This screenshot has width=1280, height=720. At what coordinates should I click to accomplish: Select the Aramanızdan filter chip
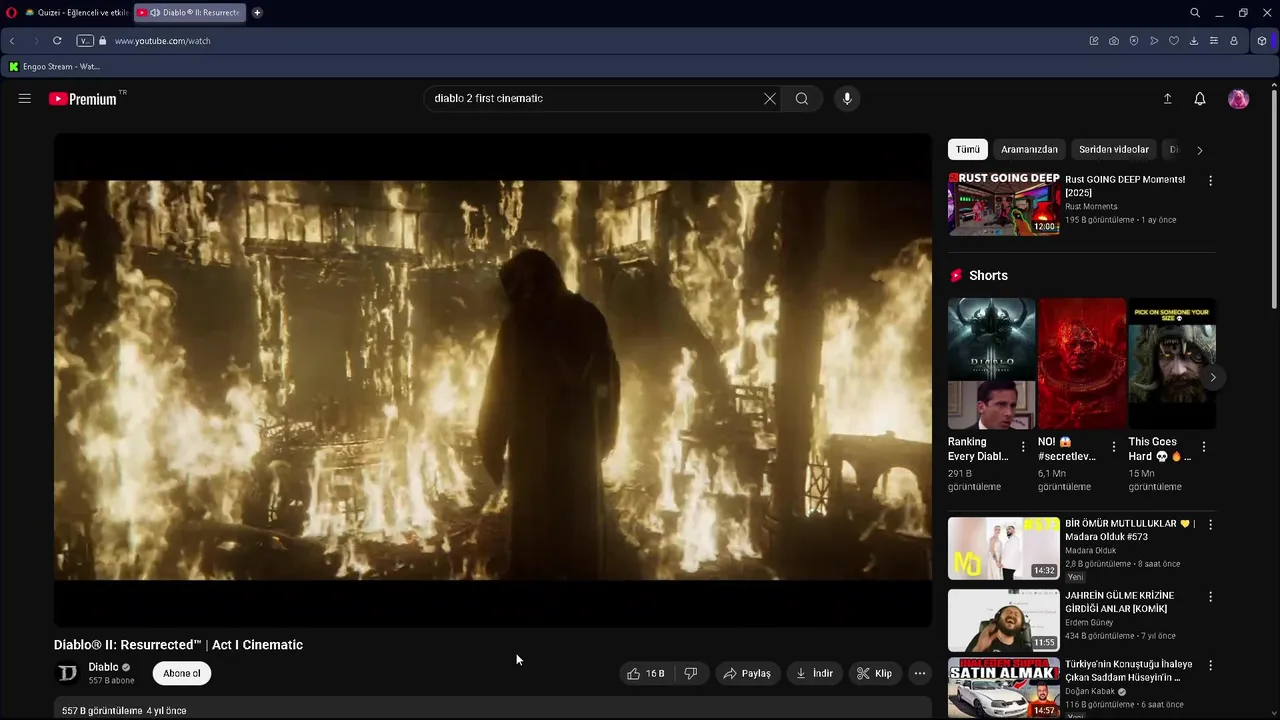click(x=1029, y=149)
